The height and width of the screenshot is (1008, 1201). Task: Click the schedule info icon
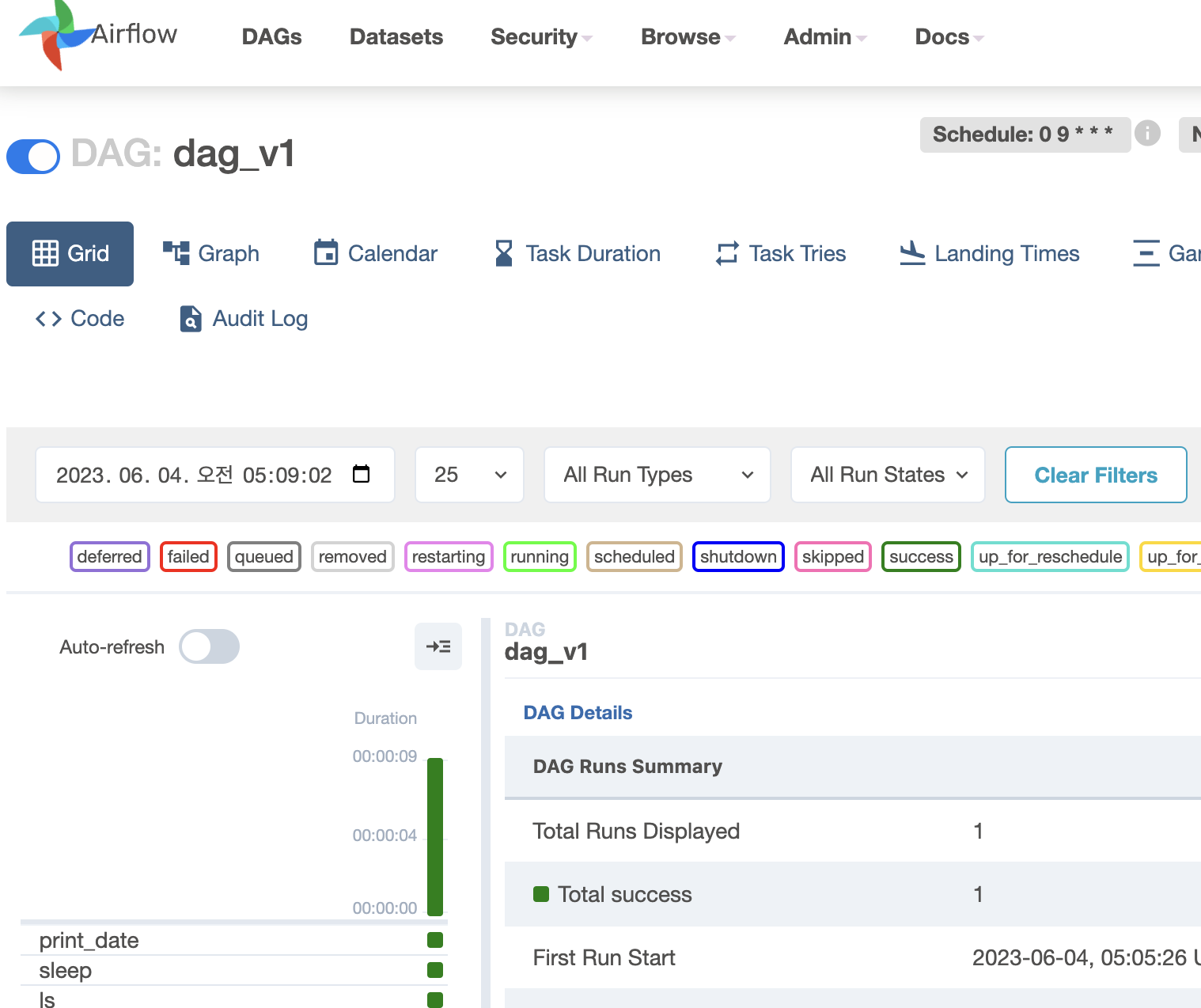[1147, 133]
